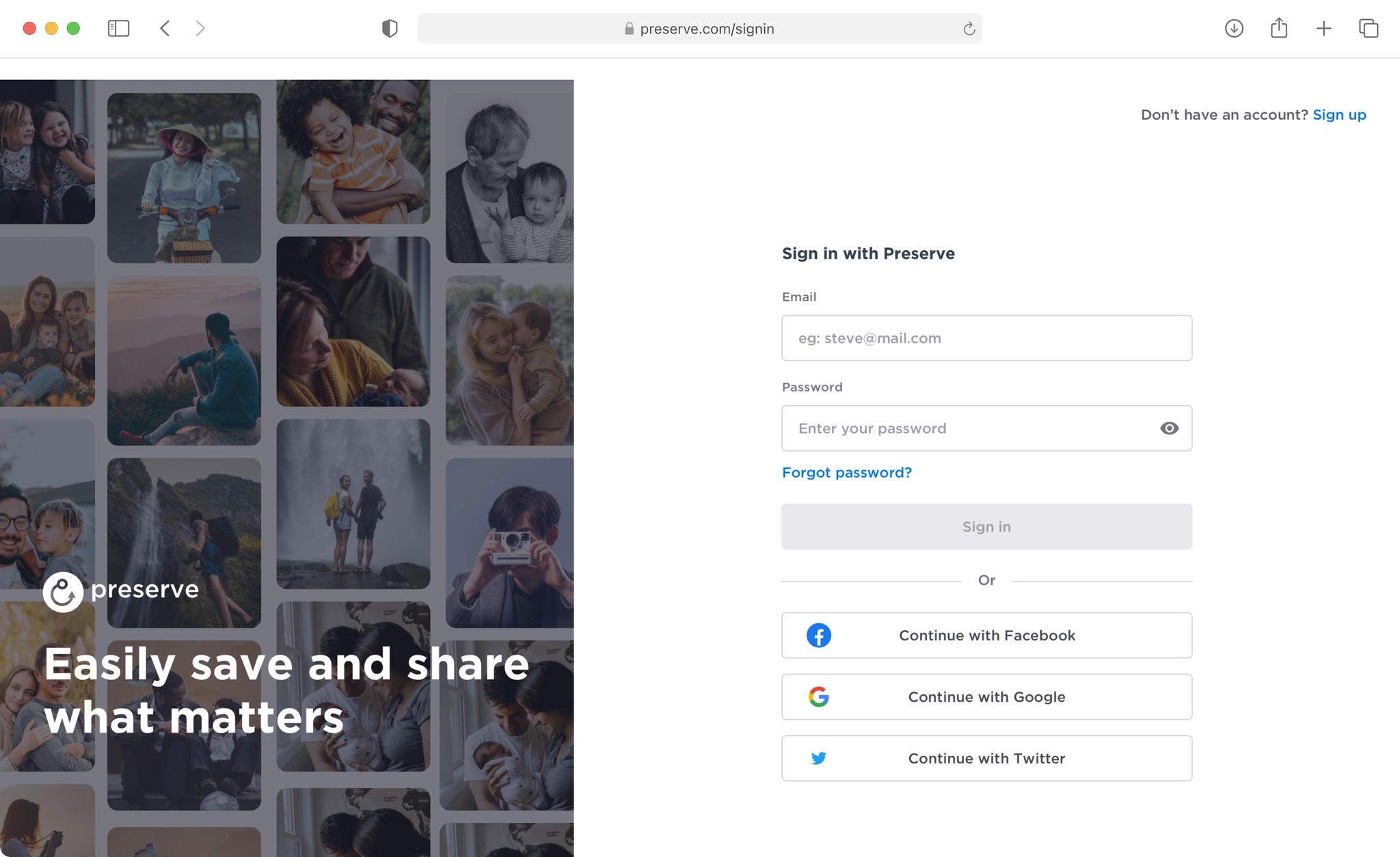1400x857 pixels.
Task: Toggle password visibility eye icon
Action: coord(1169,428)
